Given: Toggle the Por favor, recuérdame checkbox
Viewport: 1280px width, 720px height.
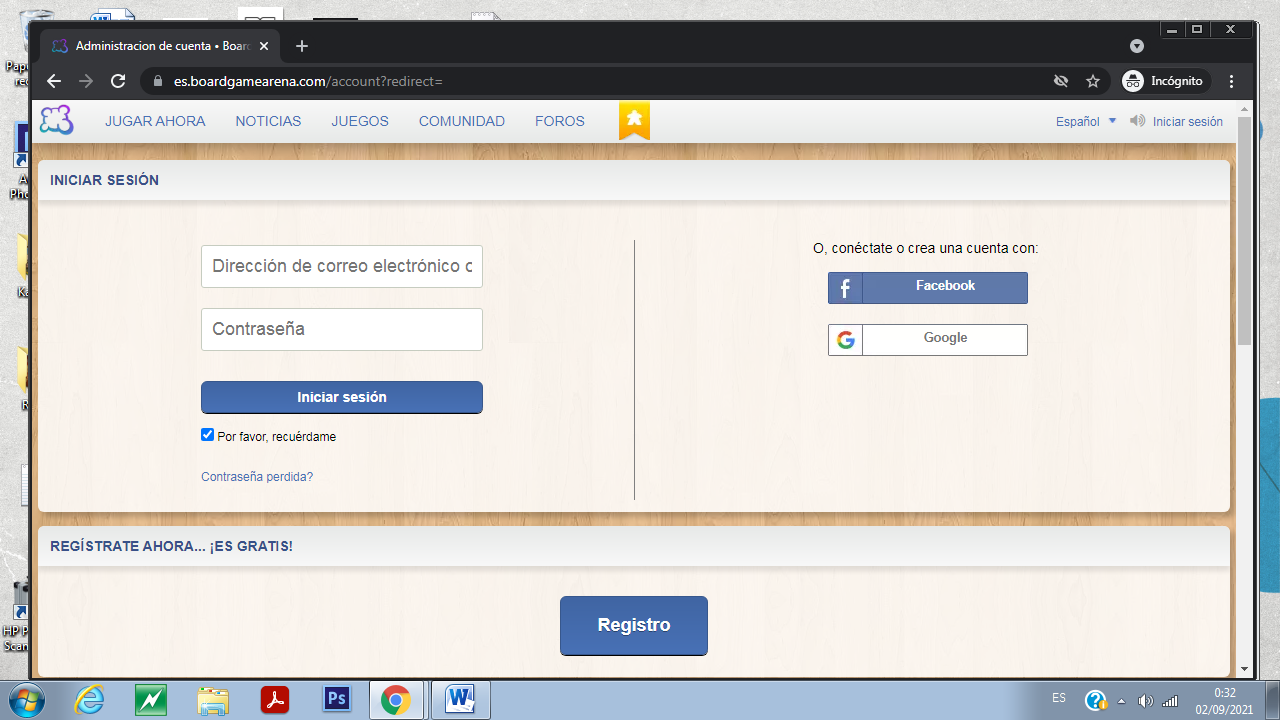Looking at the screenshot, I should coord(208,435).
